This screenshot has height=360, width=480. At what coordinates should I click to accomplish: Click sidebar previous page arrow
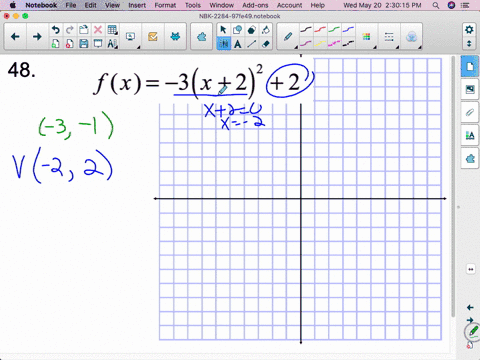tap(470, 307)
